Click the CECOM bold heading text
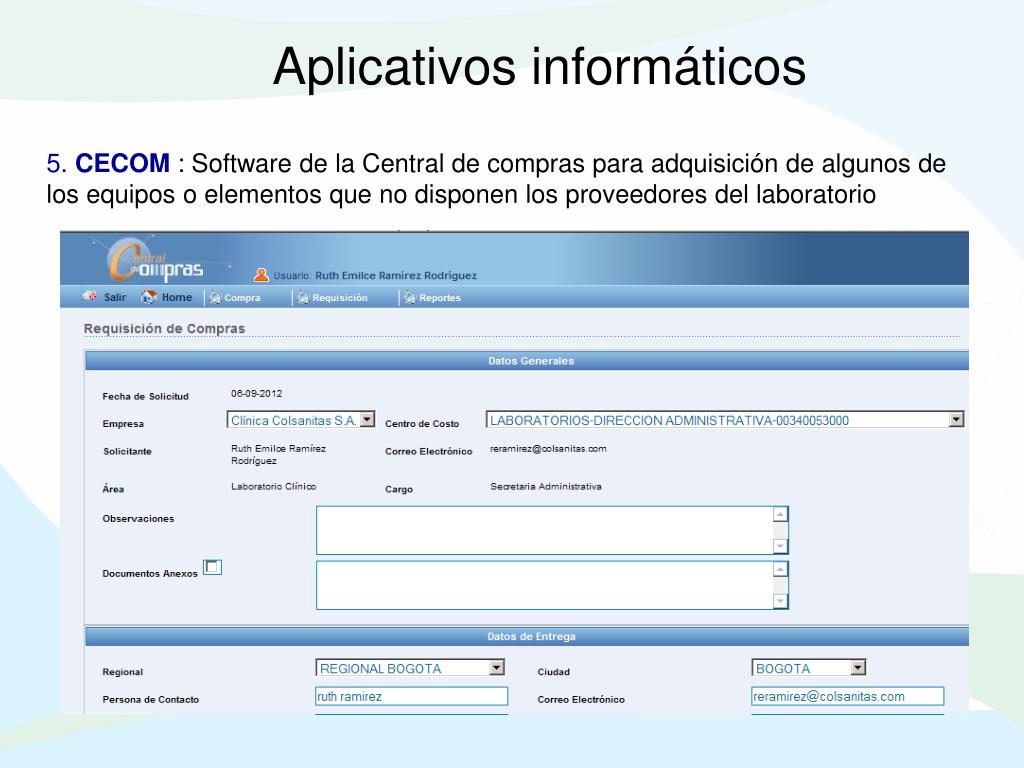This screenshot has height=768, width=1024. pyautogui.click(x=122, y=163)
